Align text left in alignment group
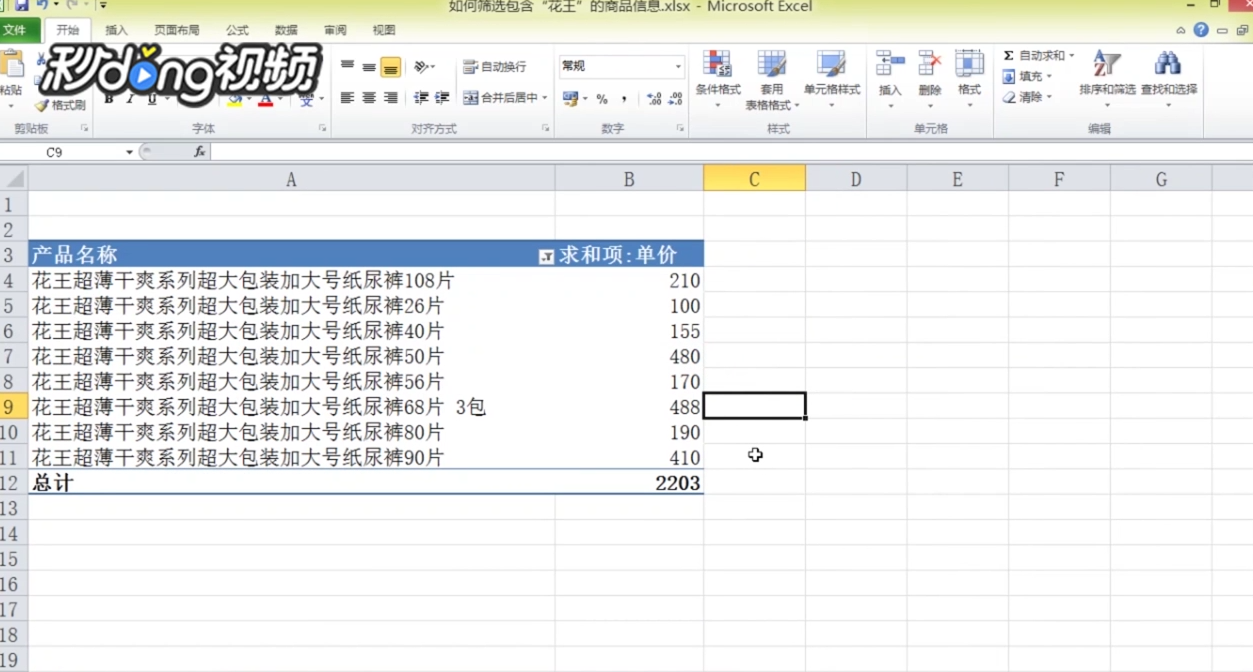The height and width of the screenshot is (672, 1253). coord(347,98)
